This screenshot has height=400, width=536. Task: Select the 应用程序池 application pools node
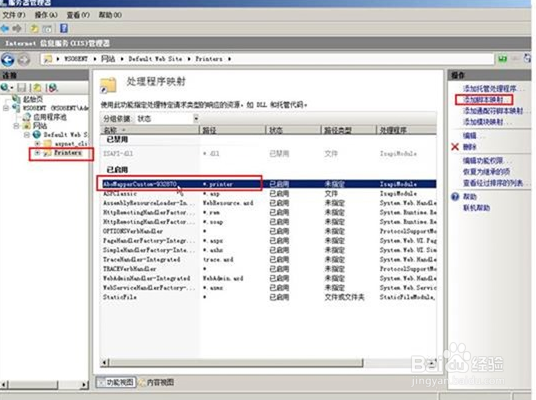pyautogui.click(x=50, y=117)
